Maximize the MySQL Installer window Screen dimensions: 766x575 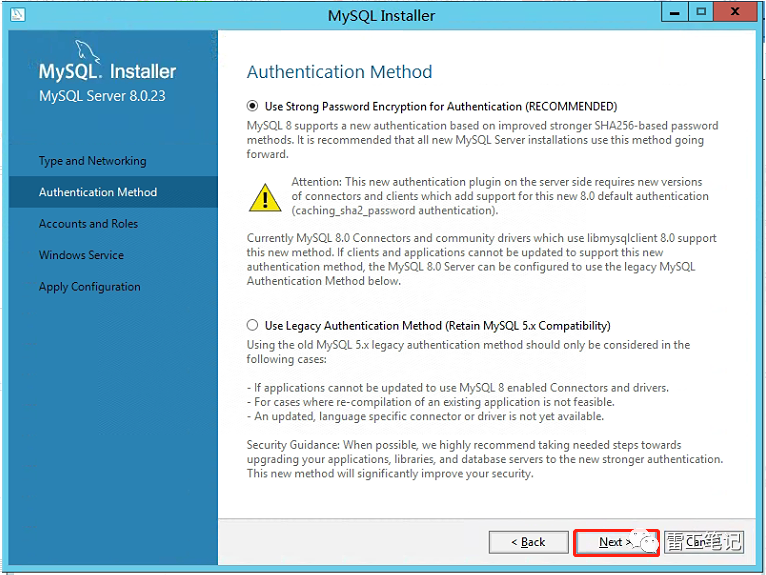click(x=701, y=12)
